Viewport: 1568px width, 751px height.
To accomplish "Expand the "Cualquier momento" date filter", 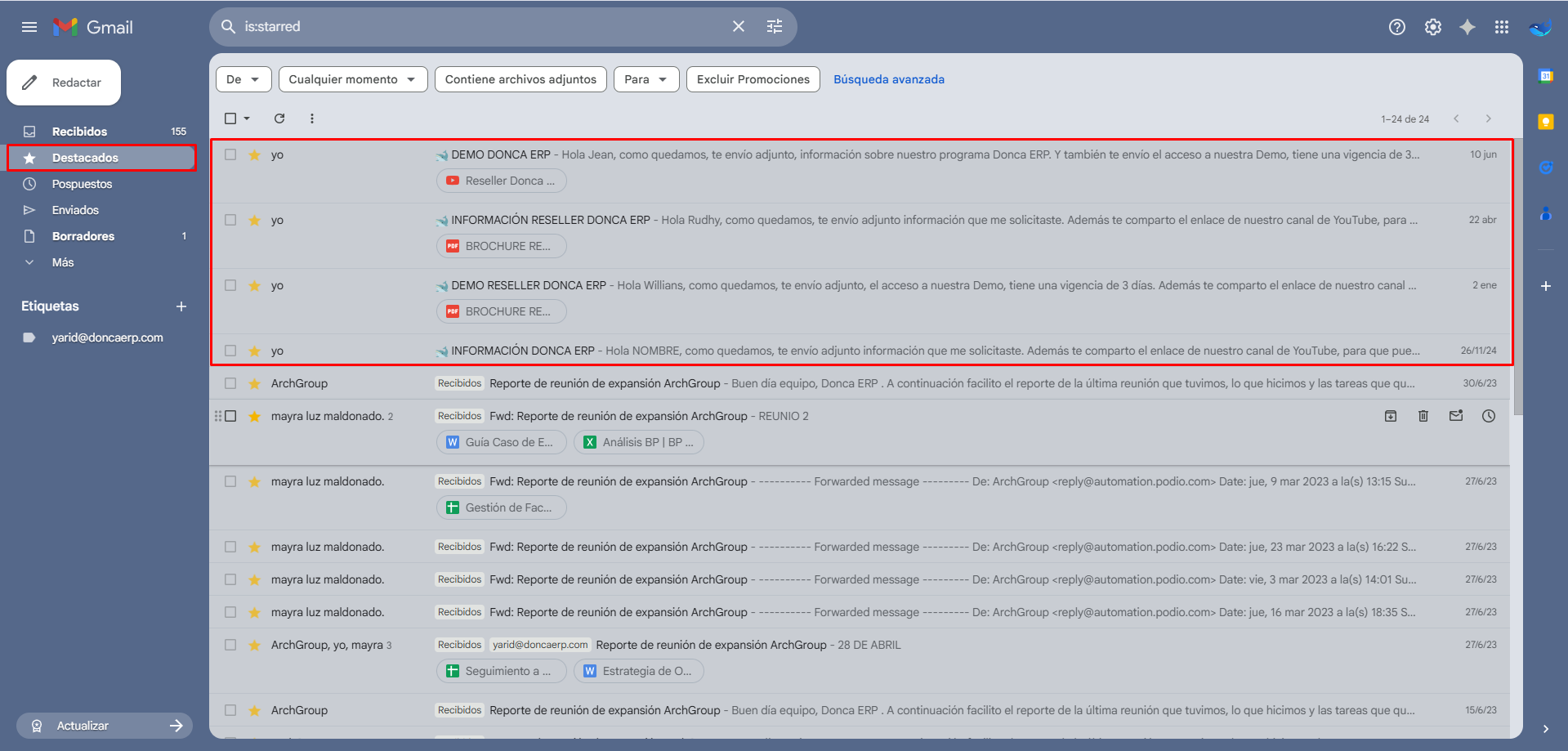I will 352,79.
